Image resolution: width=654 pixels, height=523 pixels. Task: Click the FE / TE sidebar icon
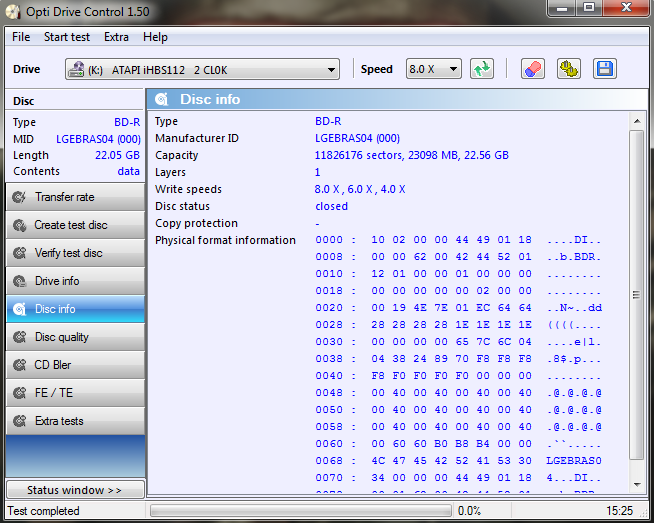(x=19, y=393)
